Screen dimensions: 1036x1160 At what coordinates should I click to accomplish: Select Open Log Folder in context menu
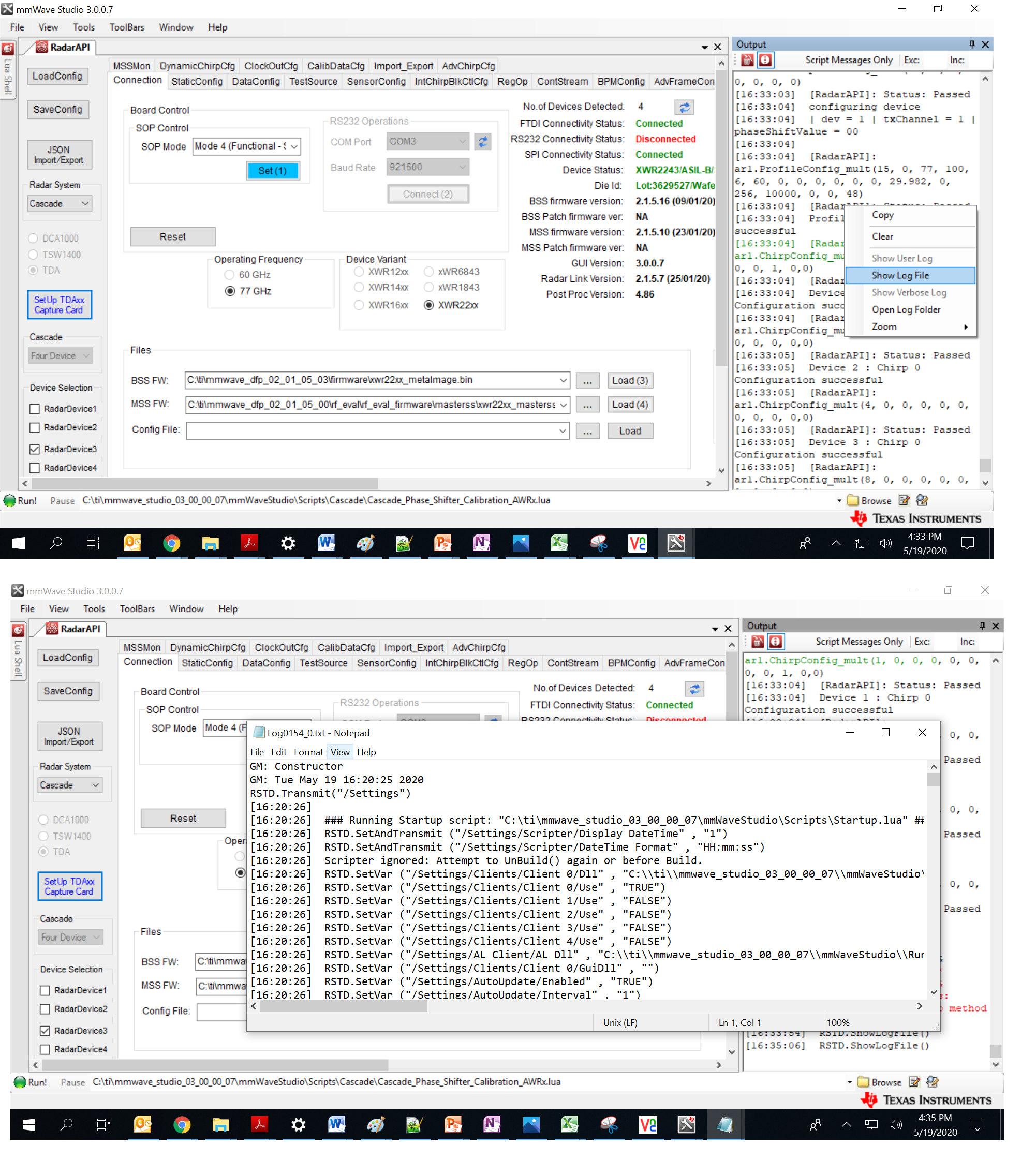tap(911, 309)
